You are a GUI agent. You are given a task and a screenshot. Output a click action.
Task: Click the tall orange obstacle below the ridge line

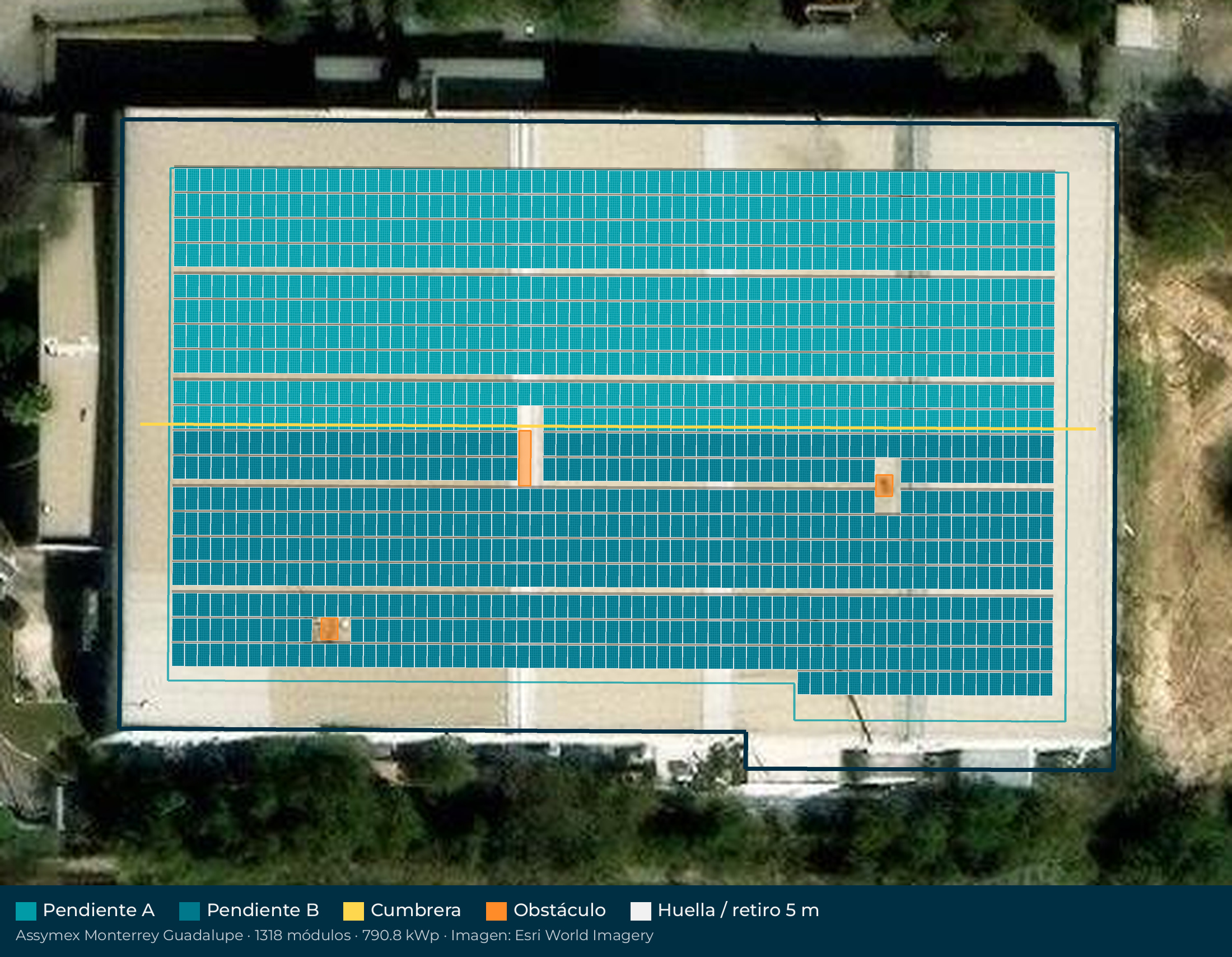525,458
